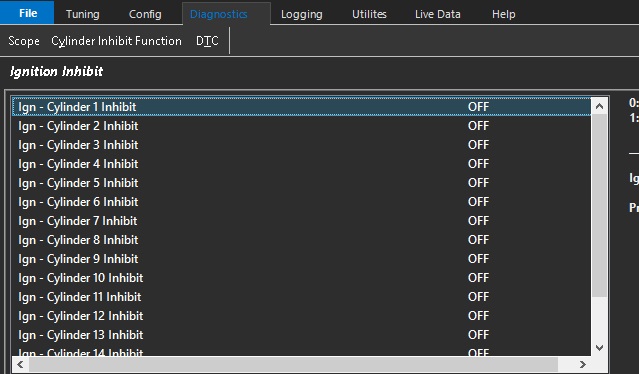Screen dimensions: 639x374
Task: Select the Diagnostics tab
Action: point(218,14)
